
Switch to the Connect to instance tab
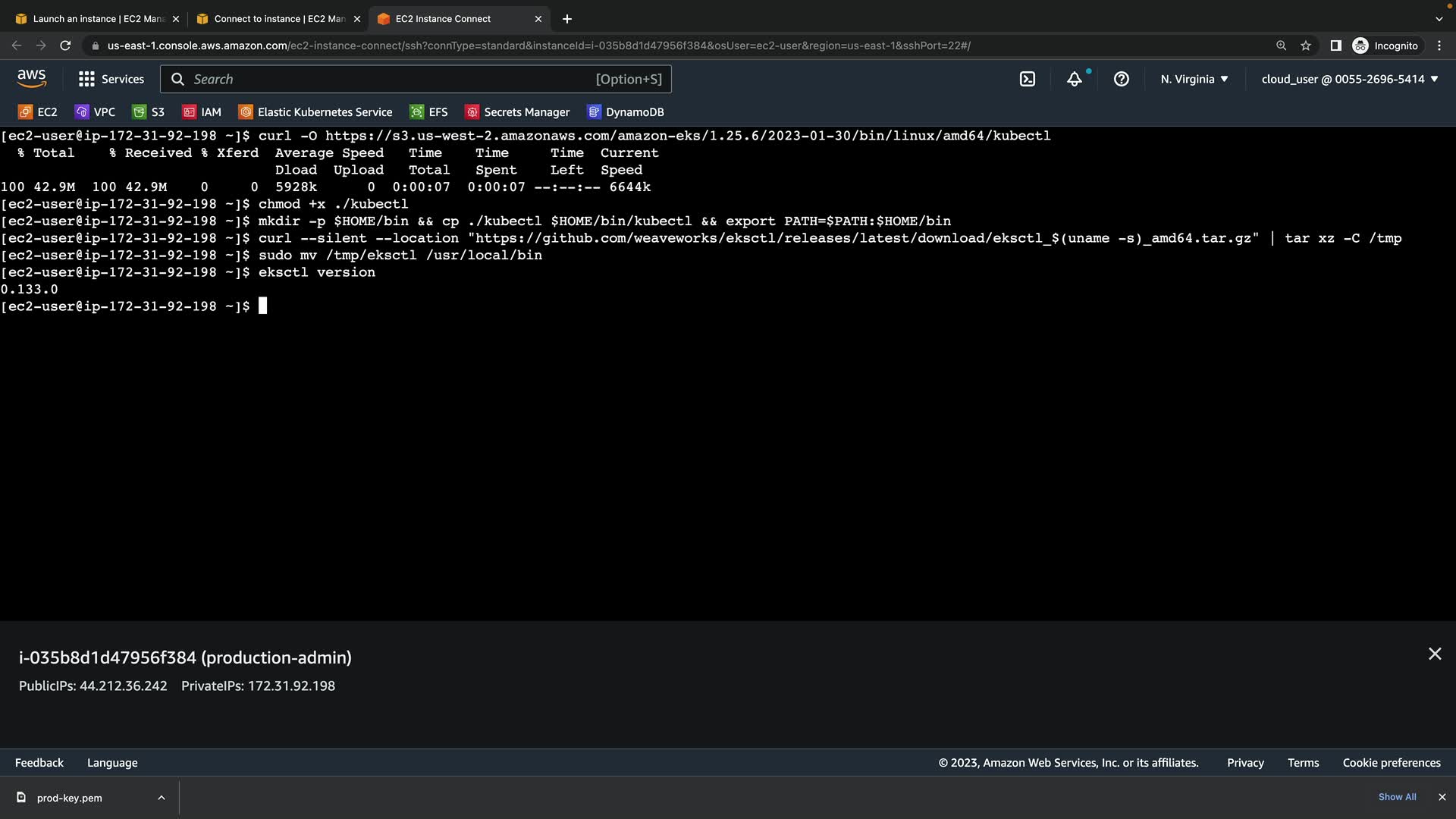(x=278, y=19)
